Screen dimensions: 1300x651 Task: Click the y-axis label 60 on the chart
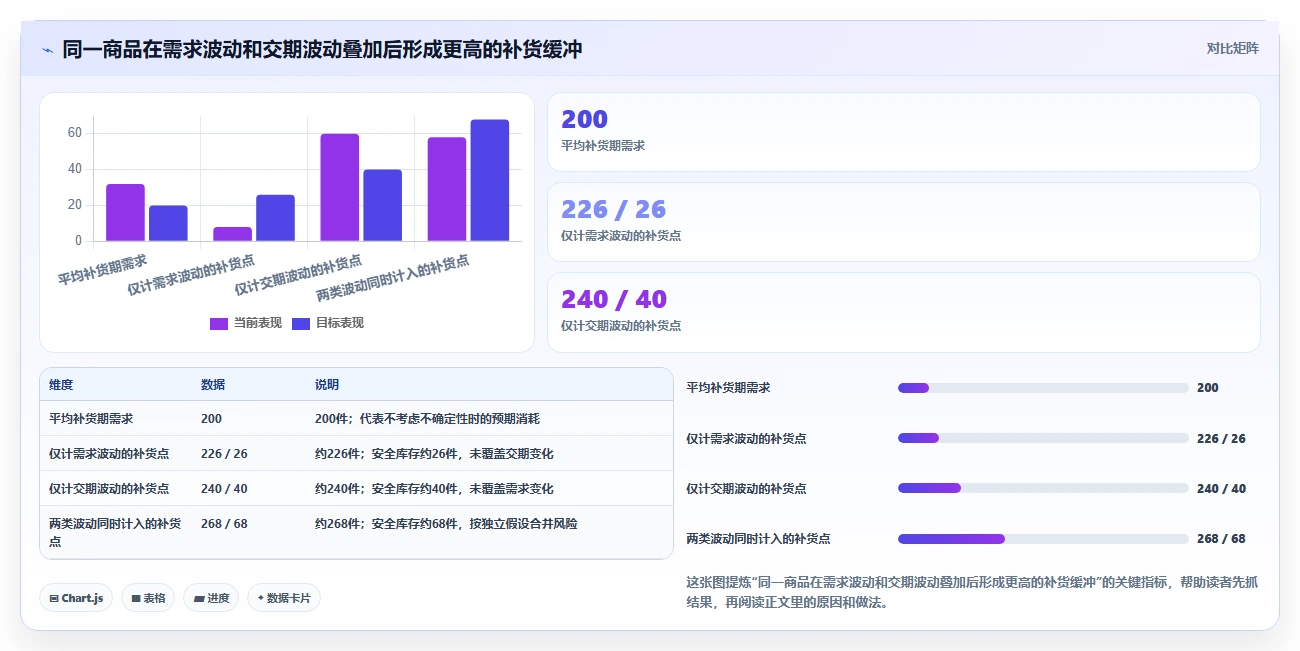[x=75, y=133]
